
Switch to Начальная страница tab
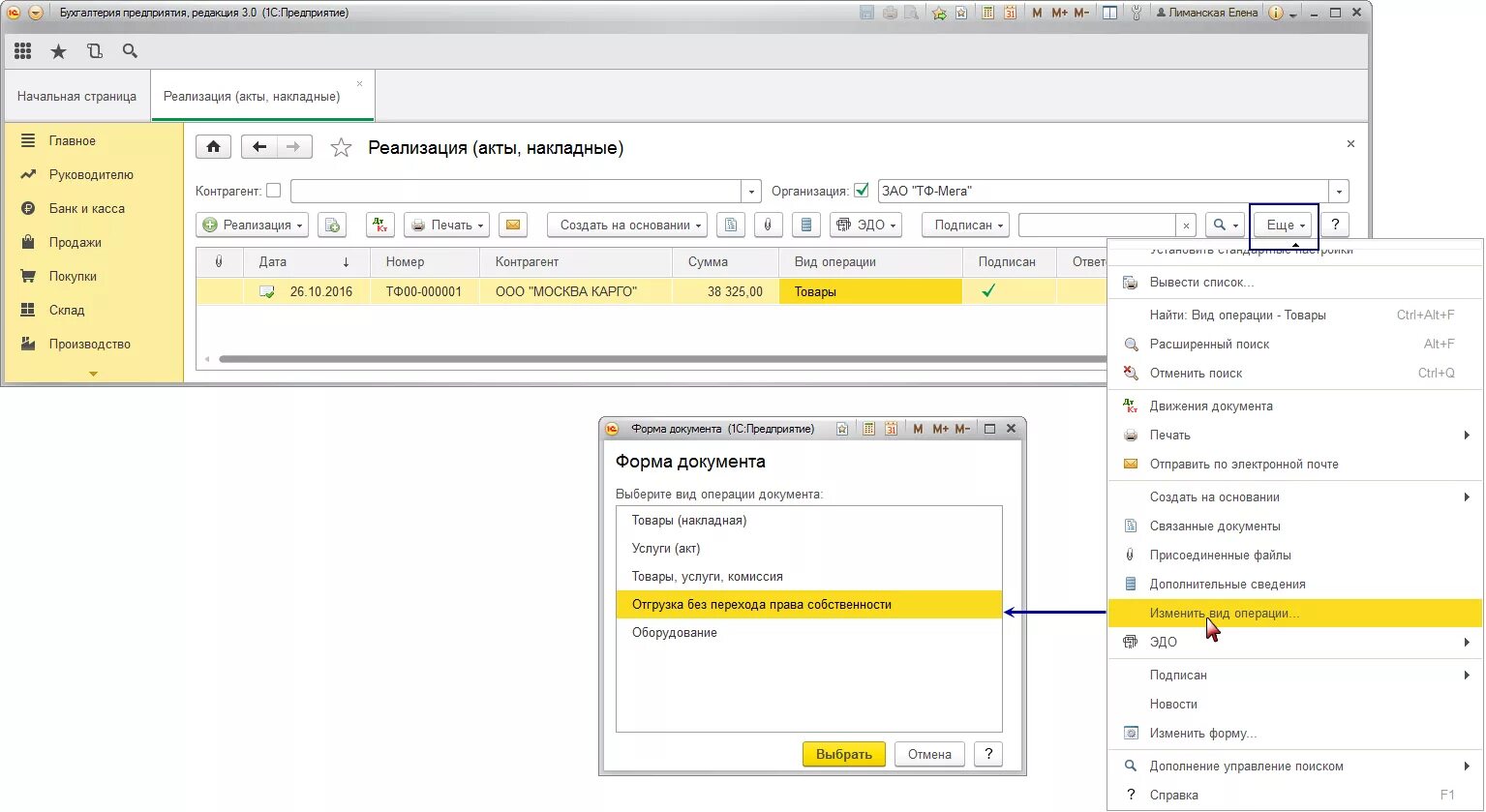pos(77,96)
